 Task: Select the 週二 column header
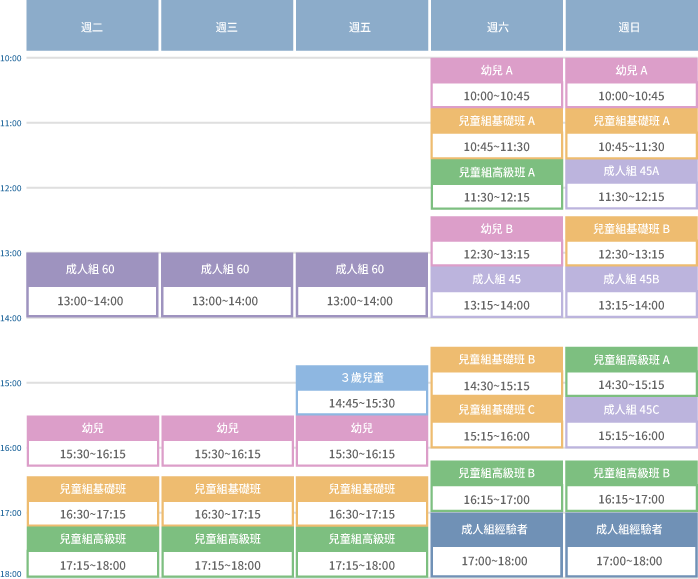[x=92, y=27]
